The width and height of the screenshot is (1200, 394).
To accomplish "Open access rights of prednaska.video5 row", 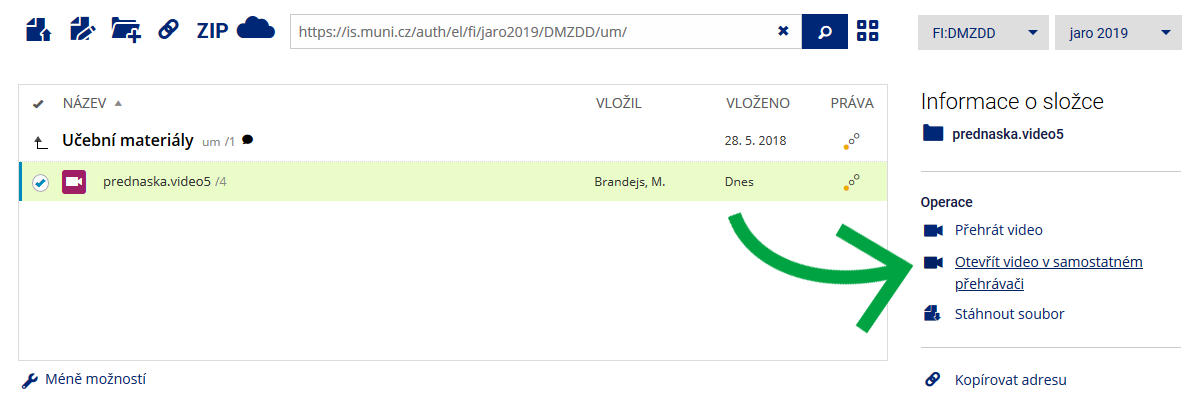I will [x=852, y=182].
